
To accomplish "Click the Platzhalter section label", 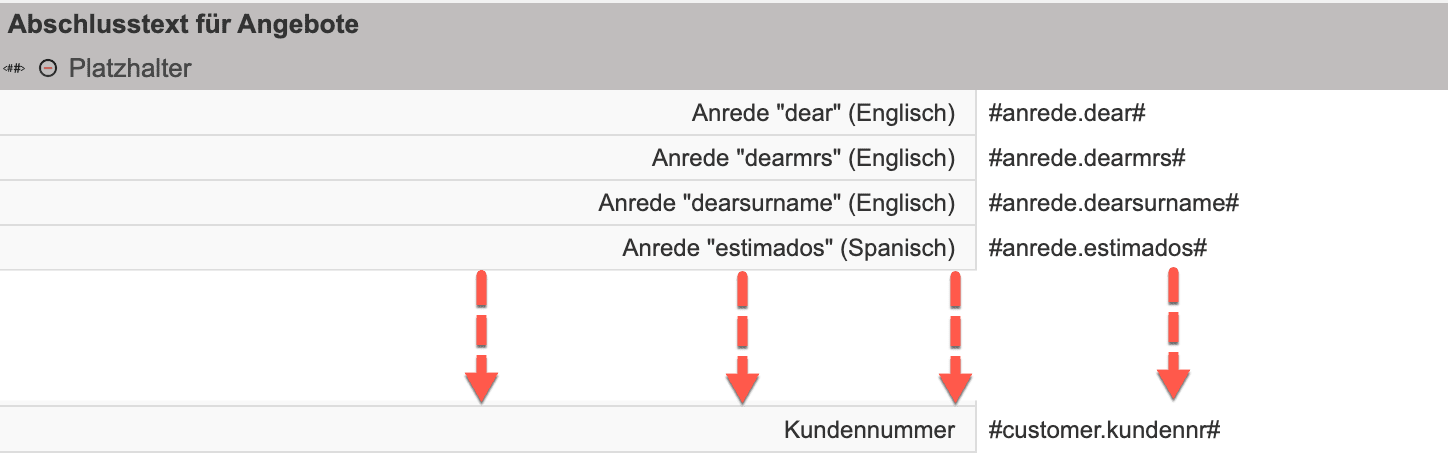I will point(130,69).
